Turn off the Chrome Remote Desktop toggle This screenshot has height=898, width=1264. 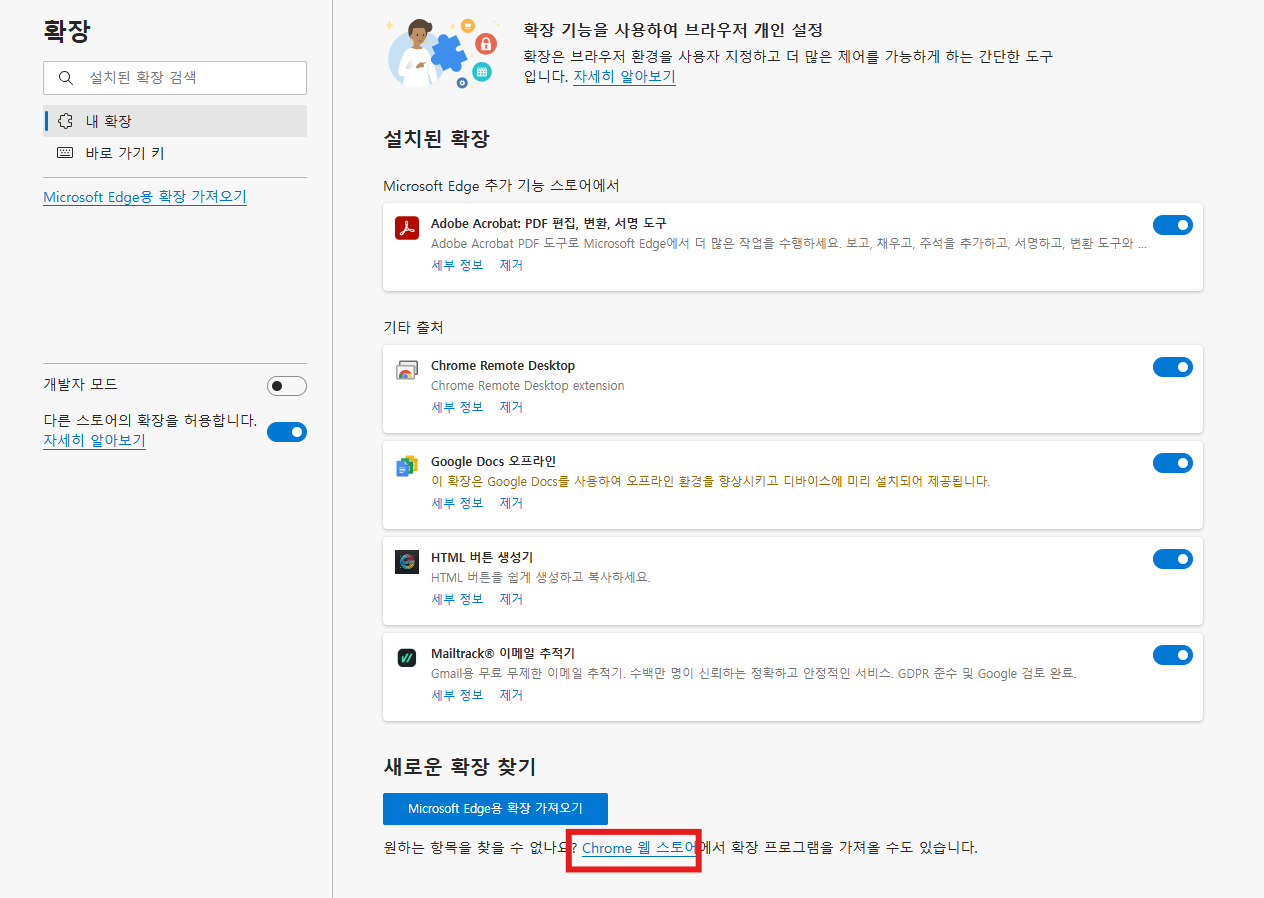(x=1173, y=367)
